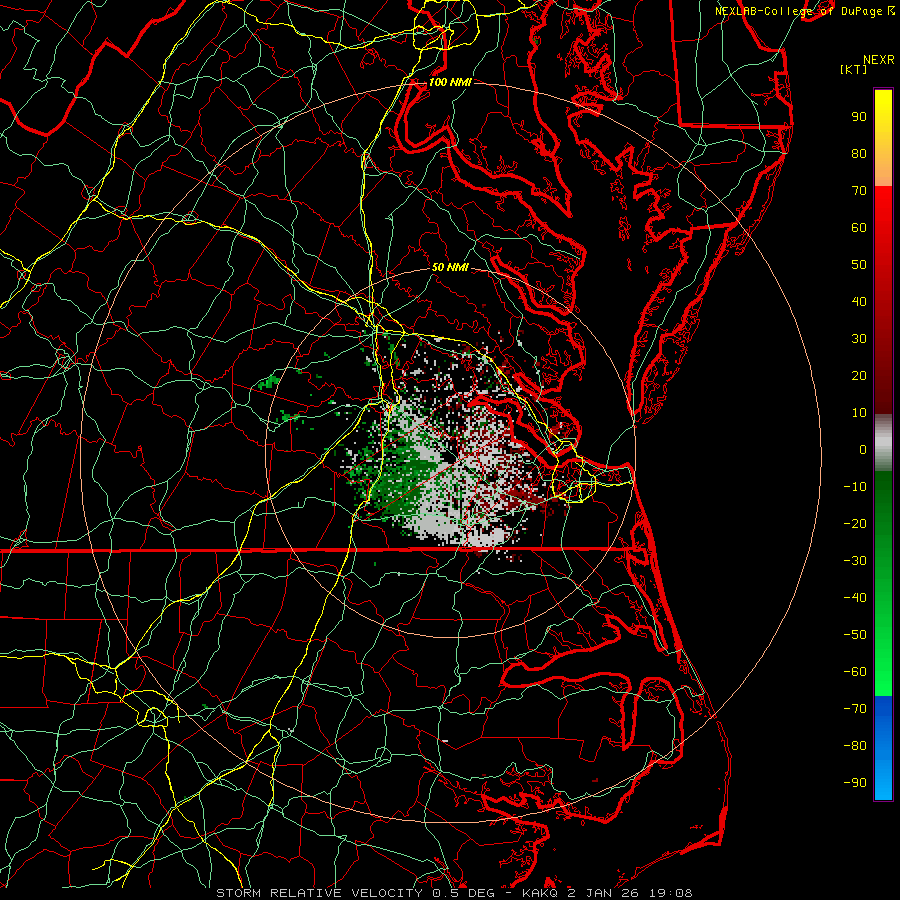Click the STORM RELATIVE VELOCITY caption text
900x900 pixels.
point(319,893)
